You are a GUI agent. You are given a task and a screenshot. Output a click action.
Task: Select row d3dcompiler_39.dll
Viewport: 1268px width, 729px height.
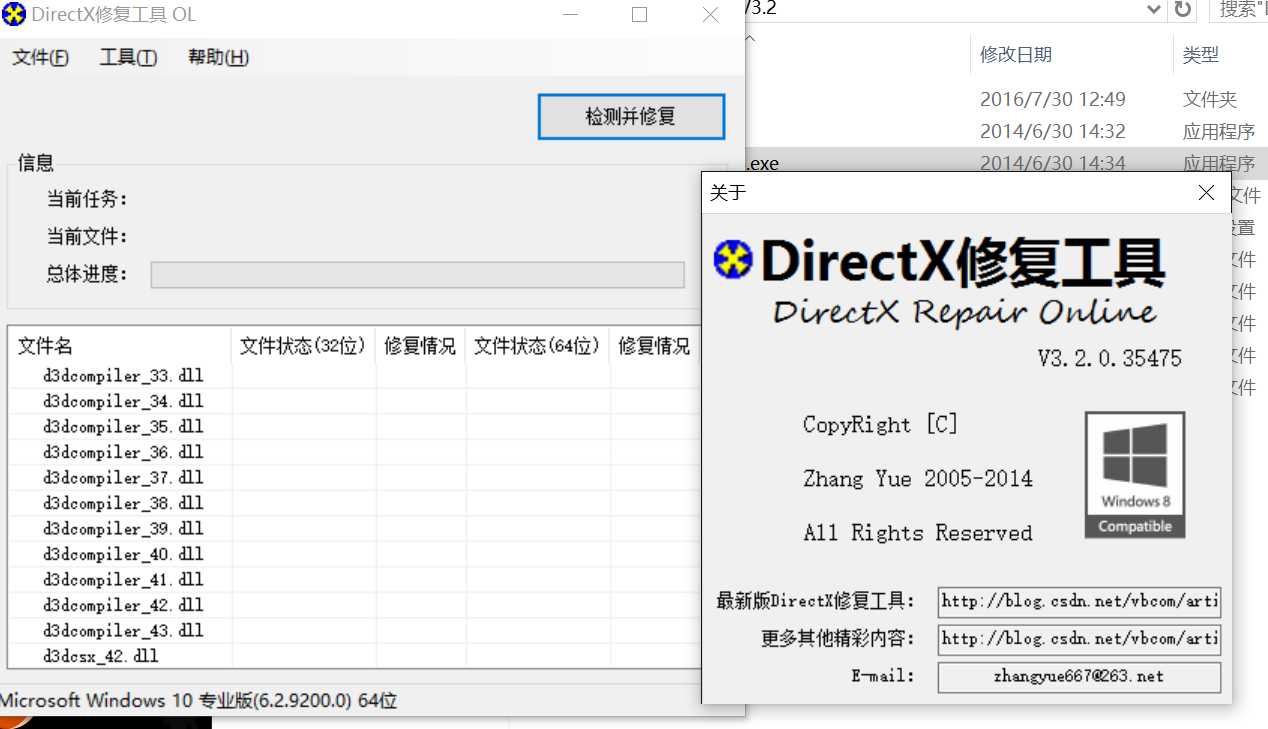pyautogui.click(x=355, y=529)
